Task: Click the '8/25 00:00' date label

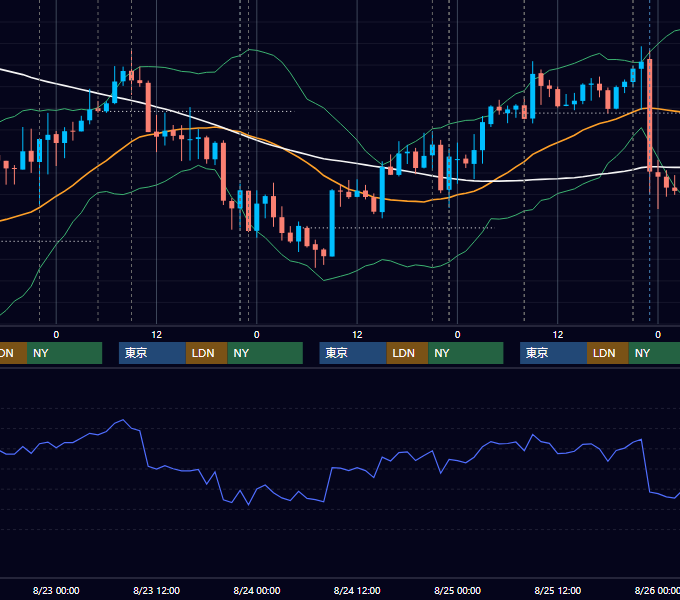Action: point(457,590)
